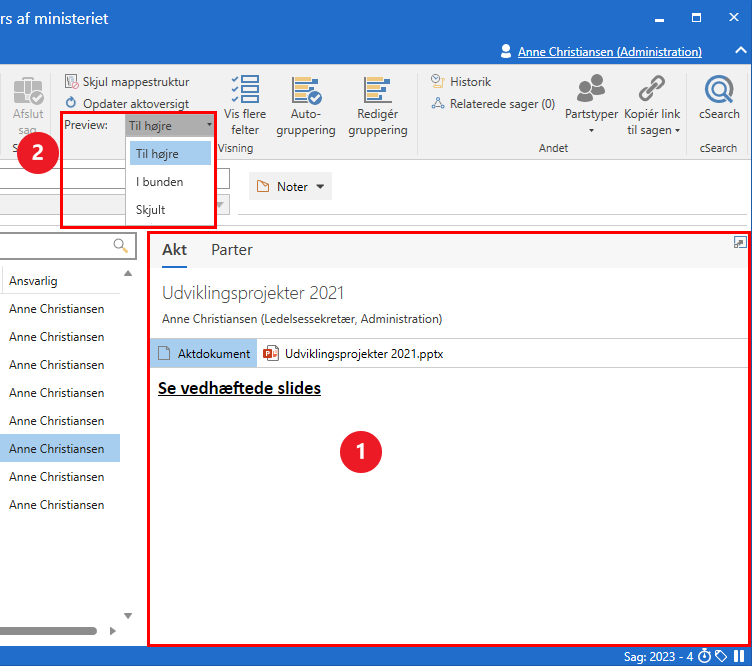Pop out the preview pane icon
This screenshot has width=752, height=666.
click(739, 242)
